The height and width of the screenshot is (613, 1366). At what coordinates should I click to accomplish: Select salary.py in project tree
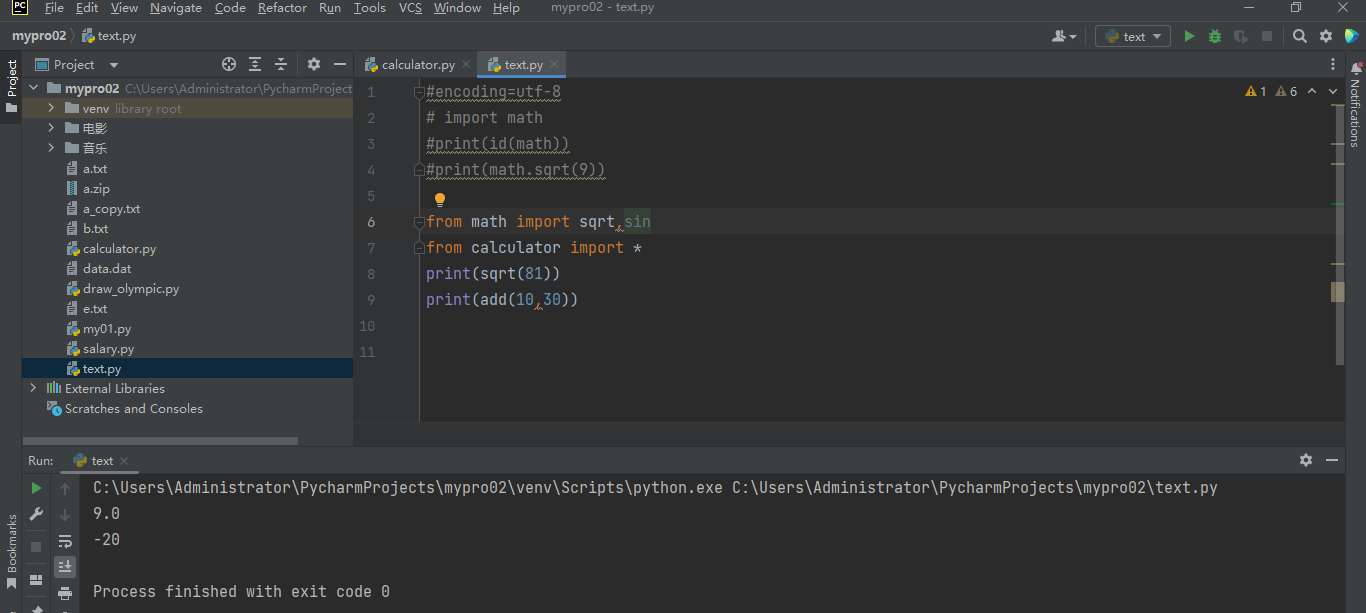tap(108, 348)
